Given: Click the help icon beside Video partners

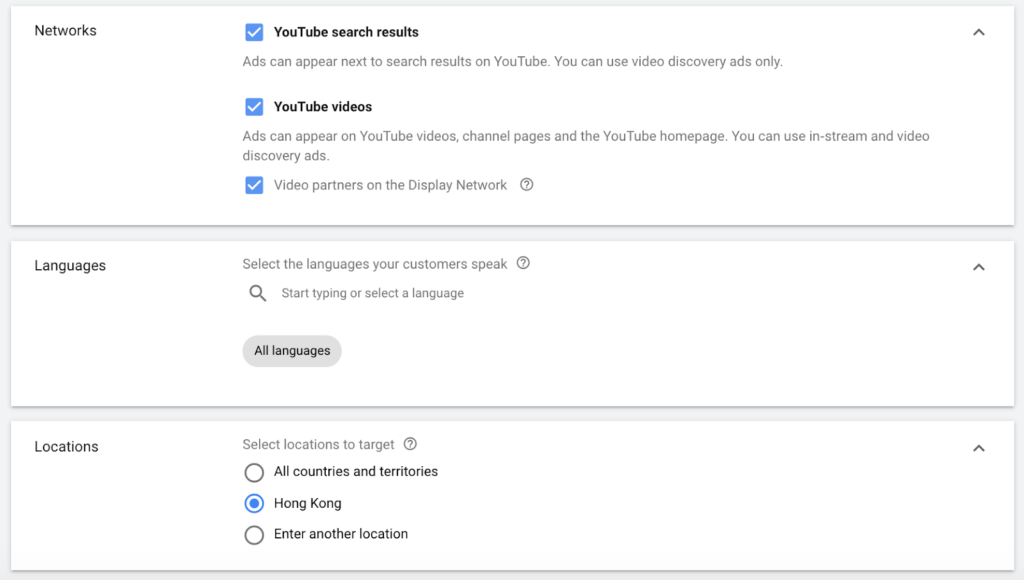Looking at the screenshot, I should coord(526,185).
